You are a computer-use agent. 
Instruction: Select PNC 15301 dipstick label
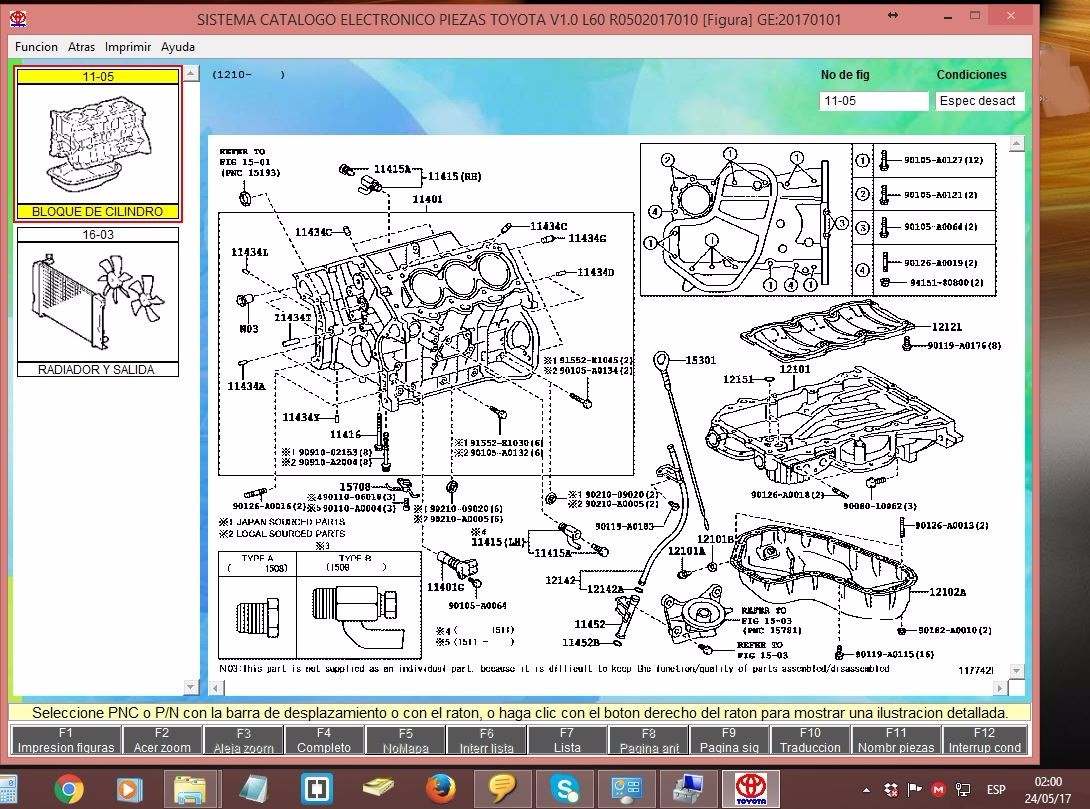(701, 360)
